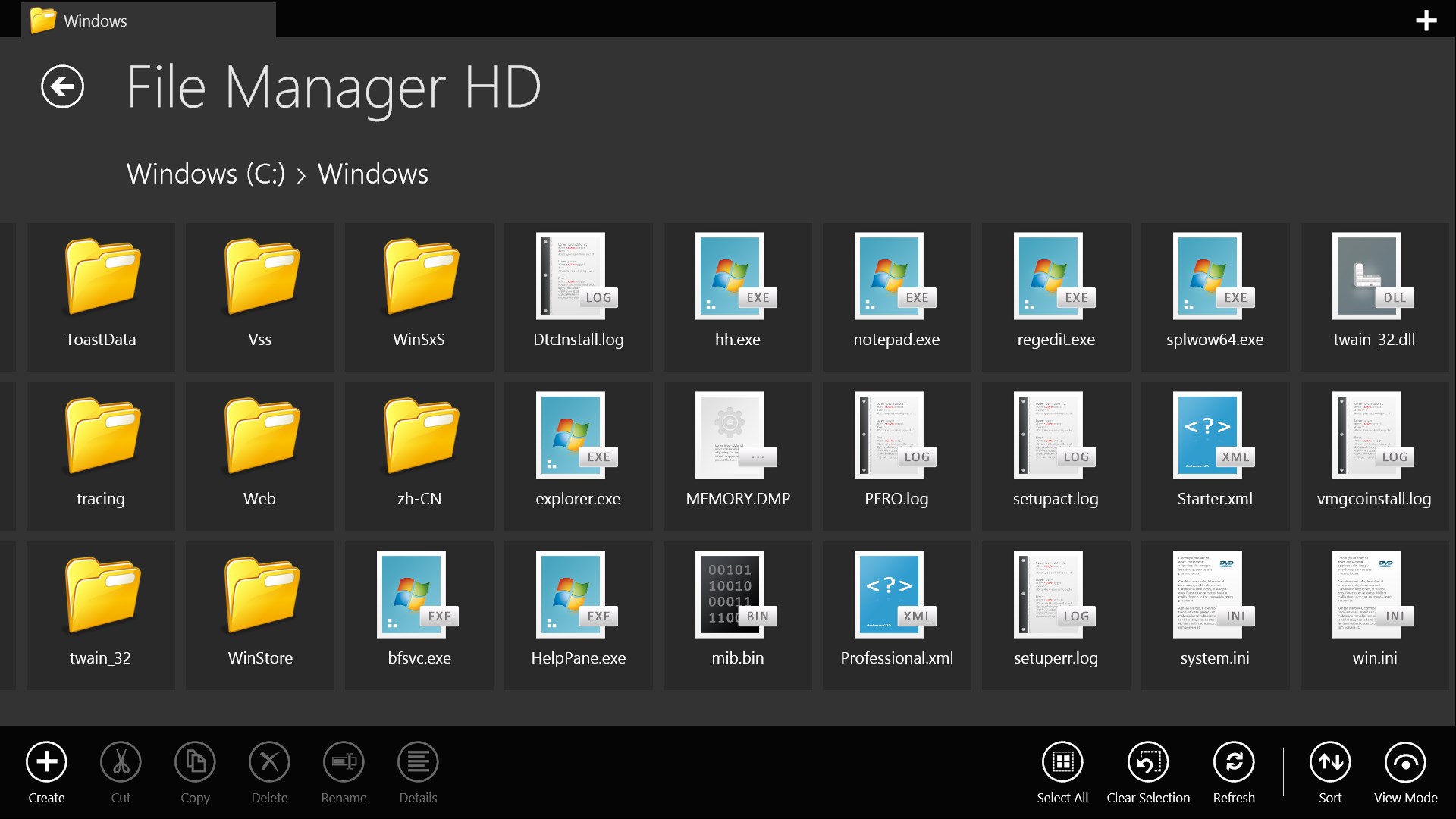The height and width of the screenshot is (819, 1456).
Task: Click the Rename icon
Action: (x=344, y=762)
